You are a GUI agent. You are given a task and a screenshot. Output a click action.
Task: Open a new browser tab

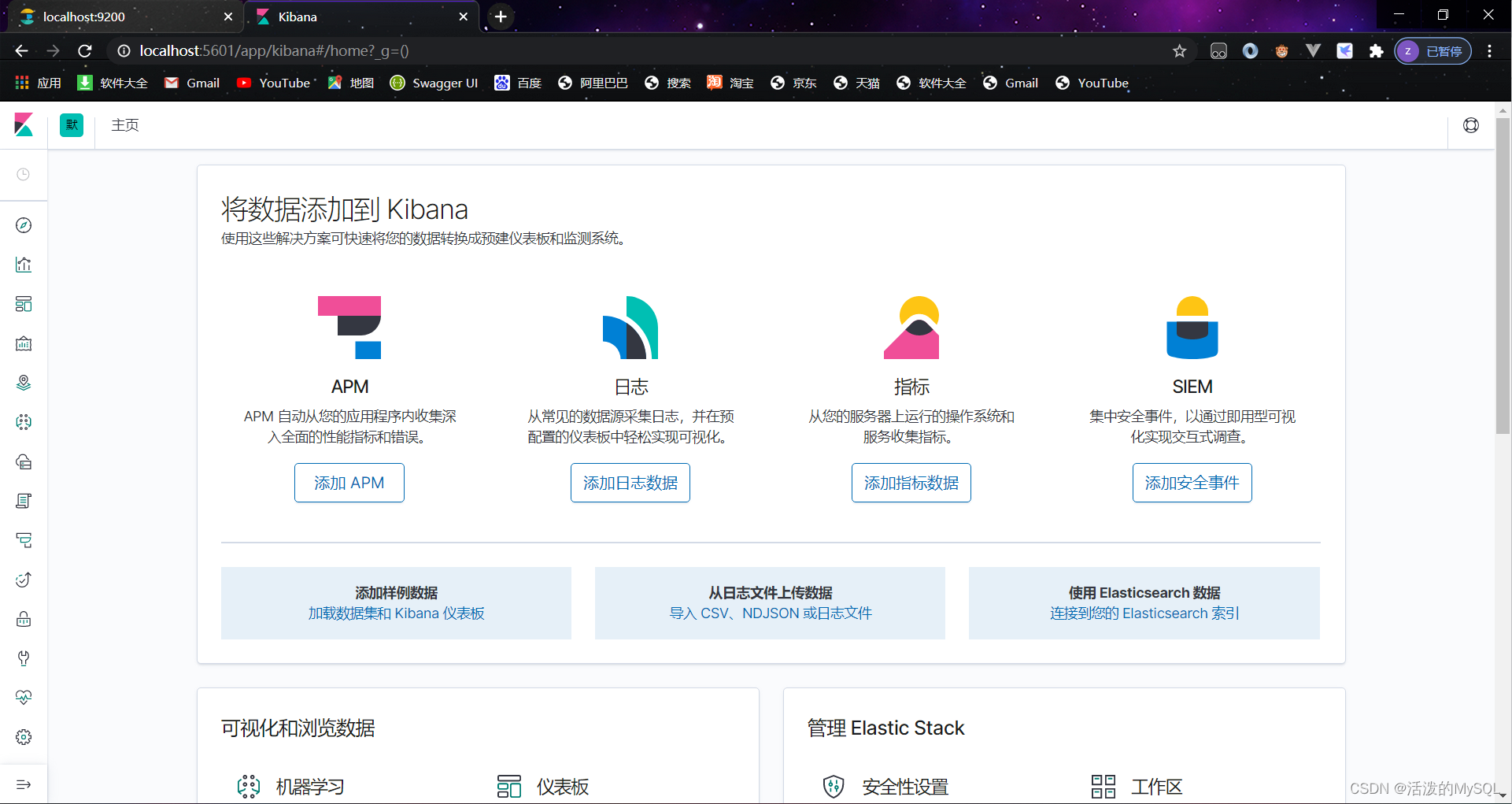tap(501, 17)
